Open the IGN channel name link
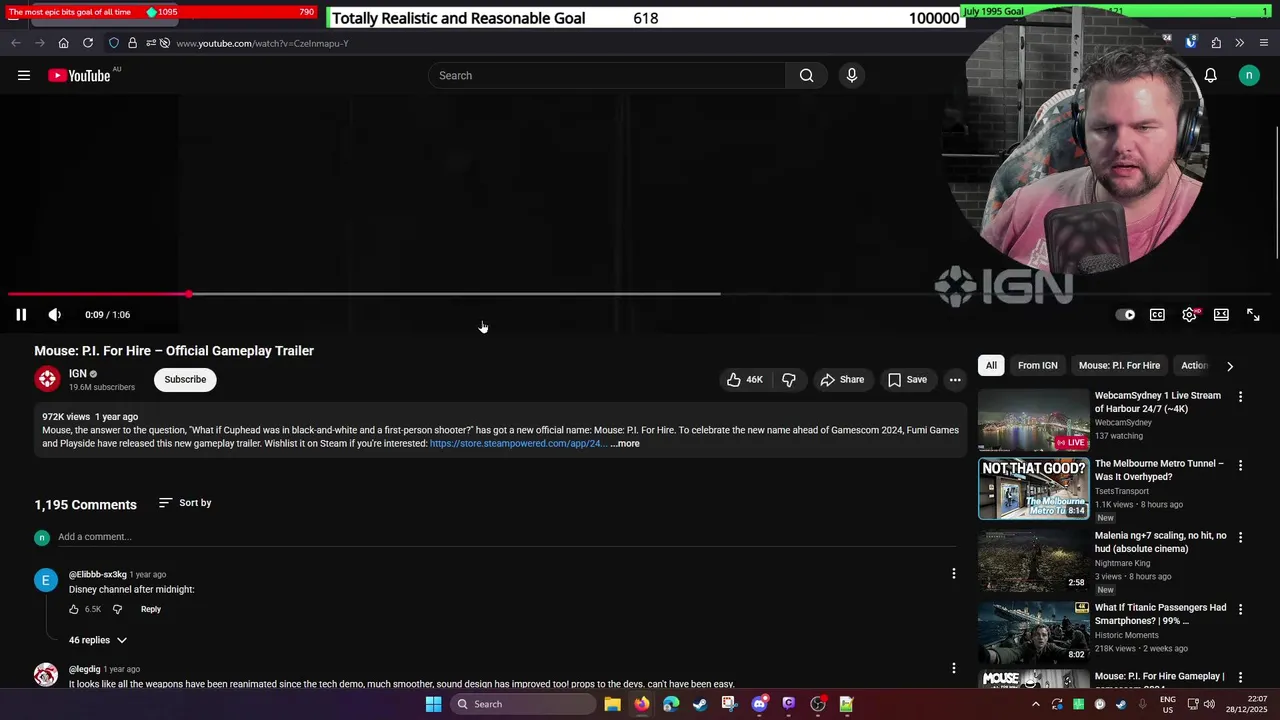The image size is (1280, 720). [x=78, y=373]
